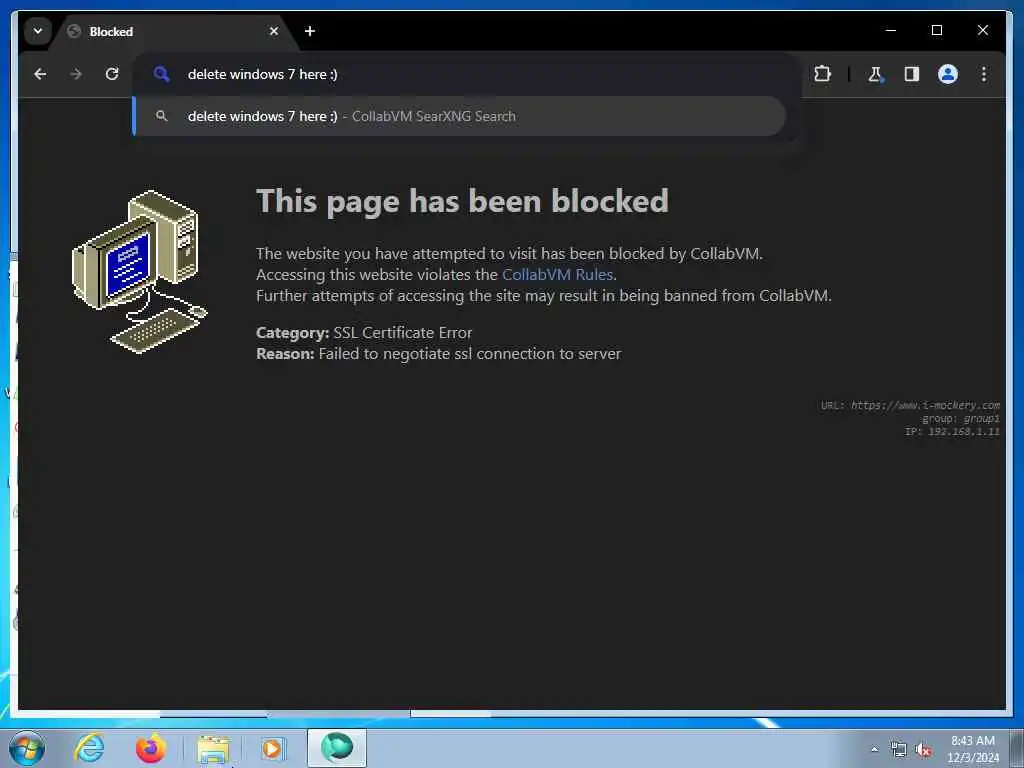Toggle the side panel icon

click(912, 74)
